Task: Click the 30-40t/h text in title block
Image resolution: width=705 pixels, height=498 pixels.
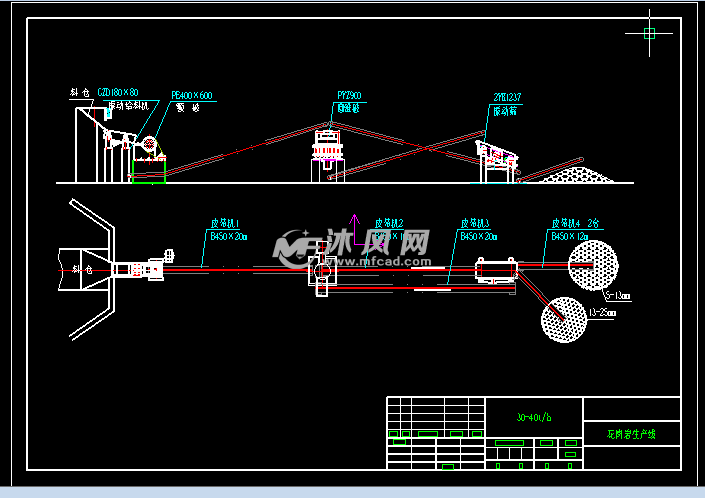Action: [x=532, y=414]
